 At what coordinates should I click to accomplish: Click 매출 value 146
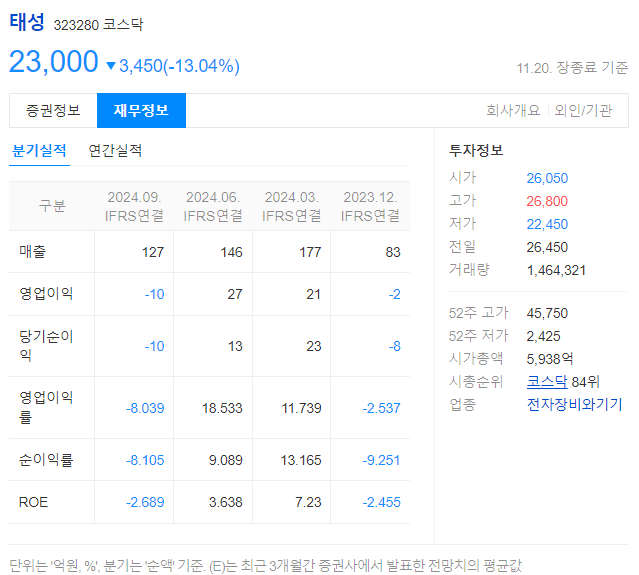click(231, 252)
